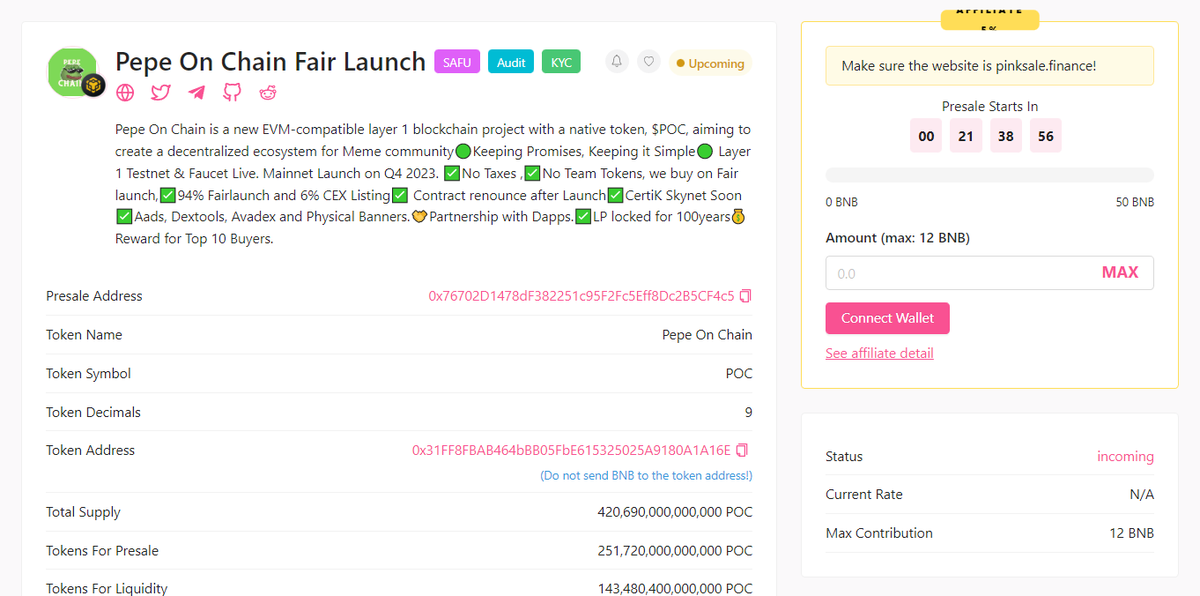The width and height of the screenshot is (1200, 596).
Task: Click the Pepe On Chain Fair Launch title
Action: tap(271, 61)
